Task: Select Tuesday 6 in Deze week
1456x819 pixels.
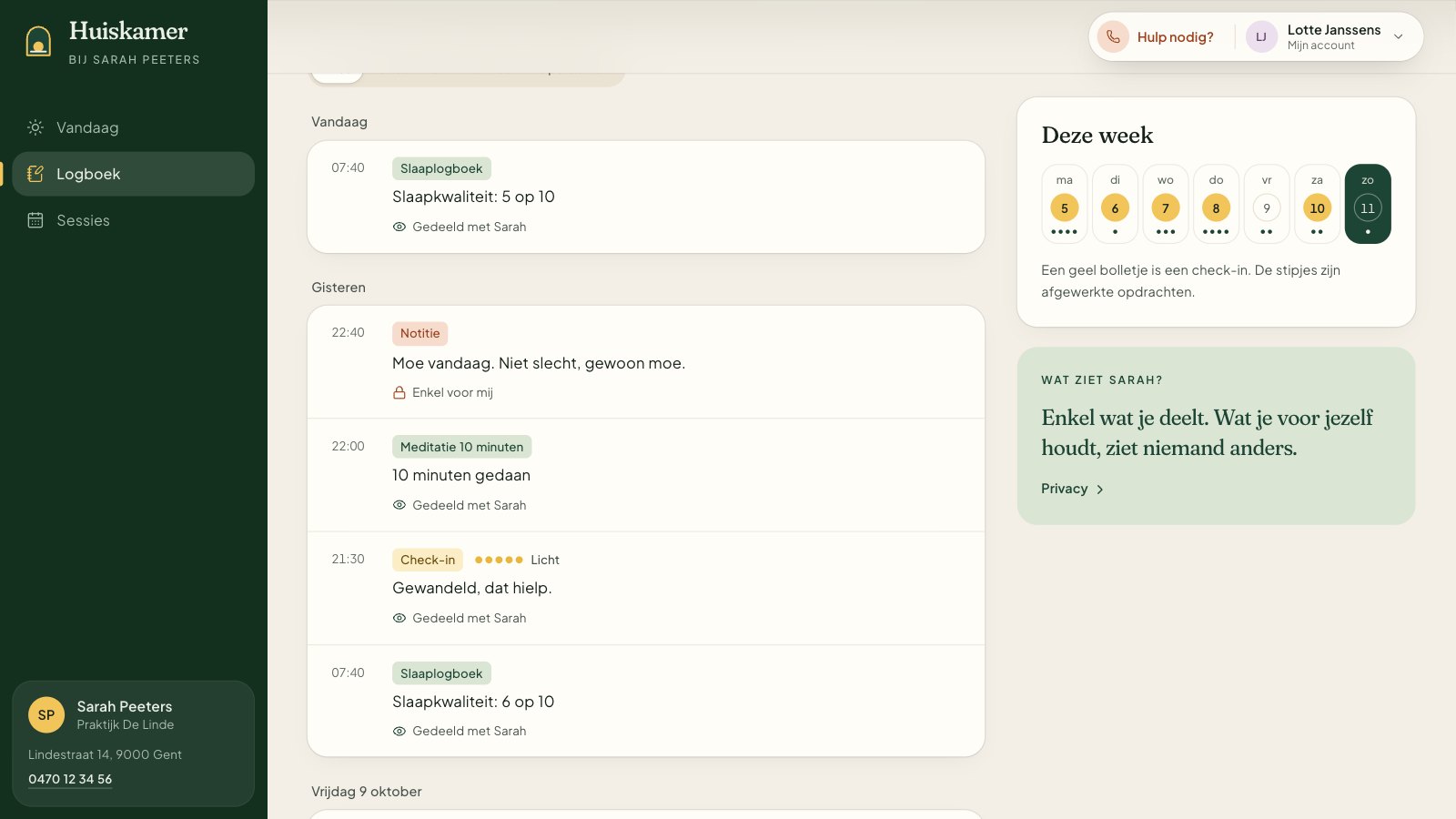Action: [1115, 204]
